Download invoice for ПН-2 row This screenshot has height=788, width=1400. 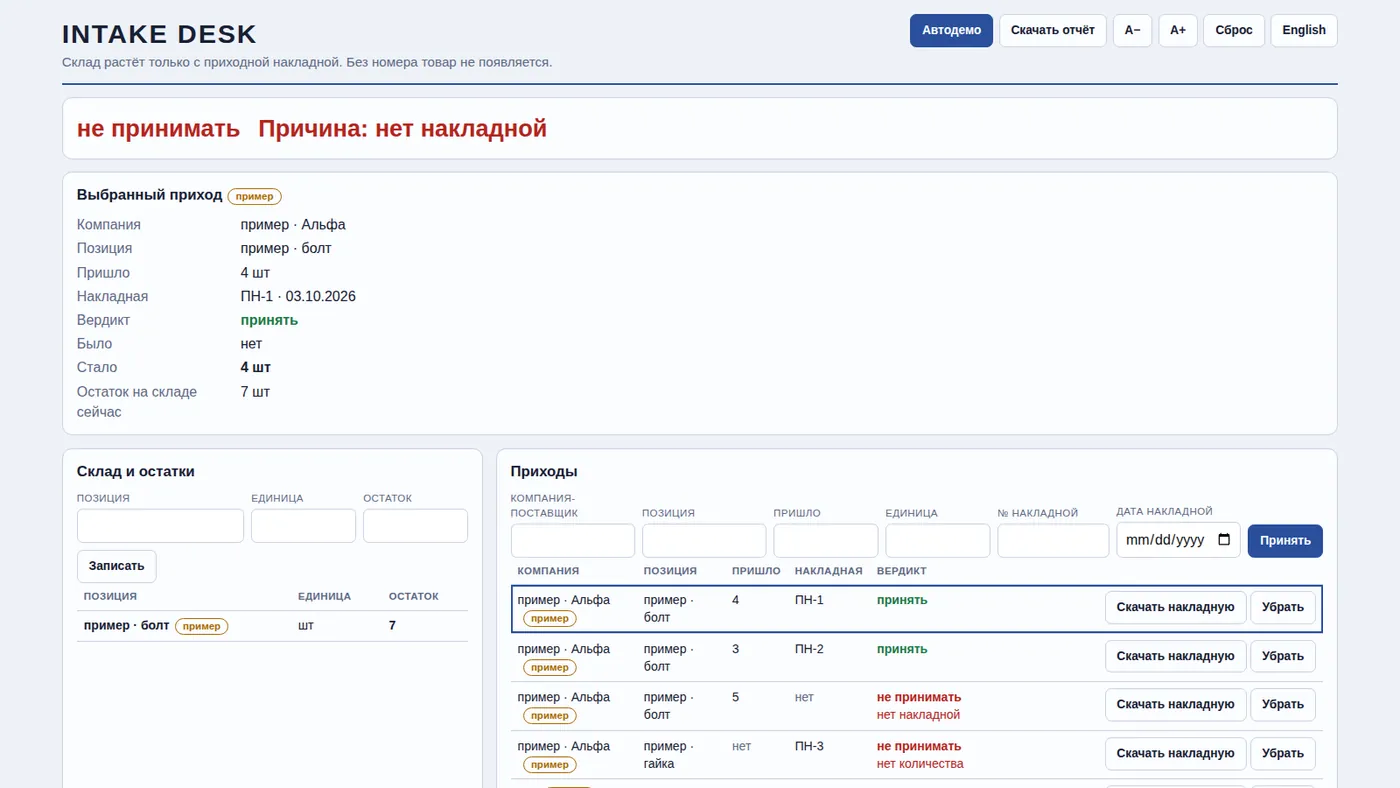1176,657
